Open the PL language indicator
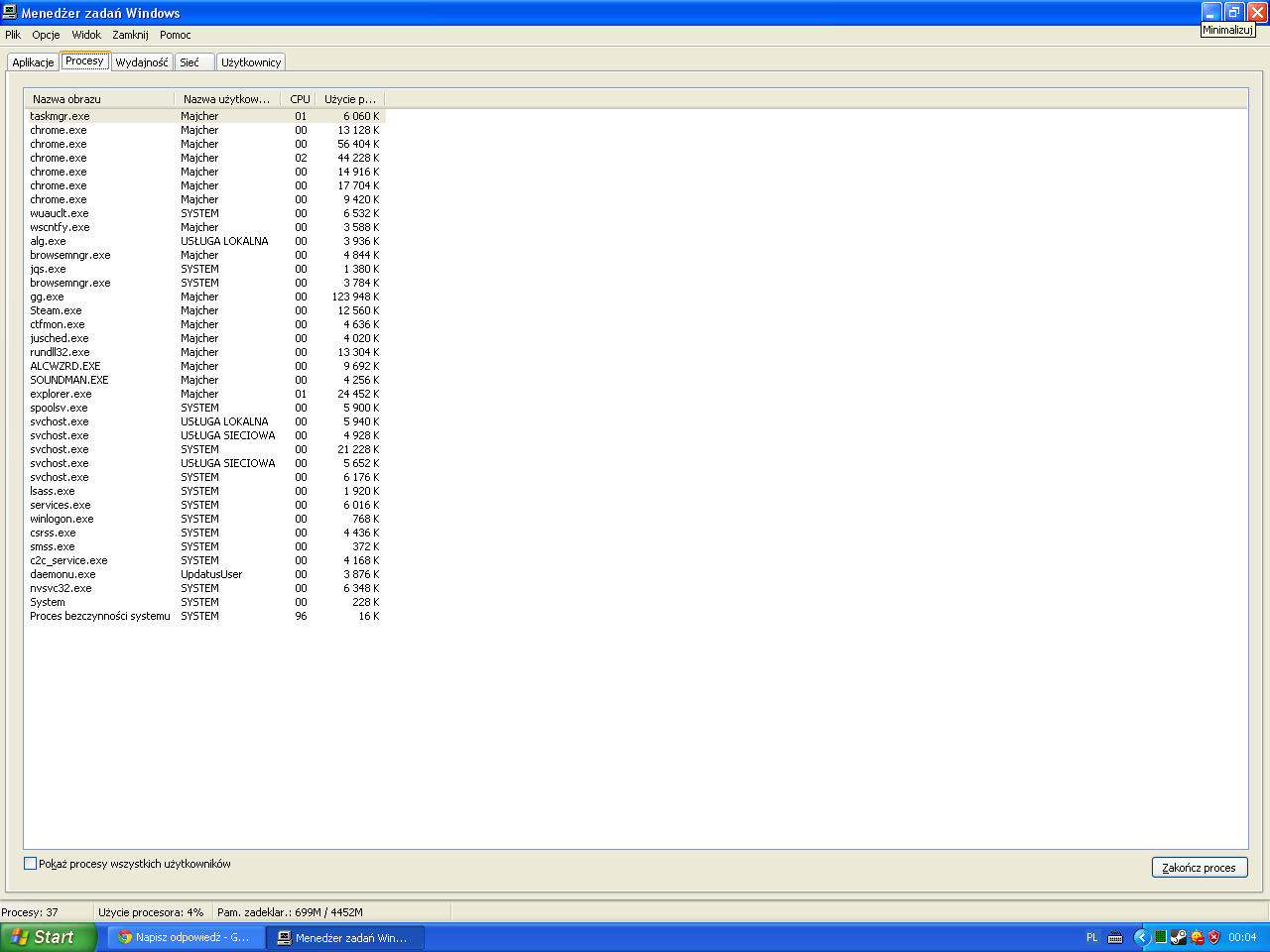Screen dimensions: 1270x952 pyautogui.click(x=1092, y=937)
